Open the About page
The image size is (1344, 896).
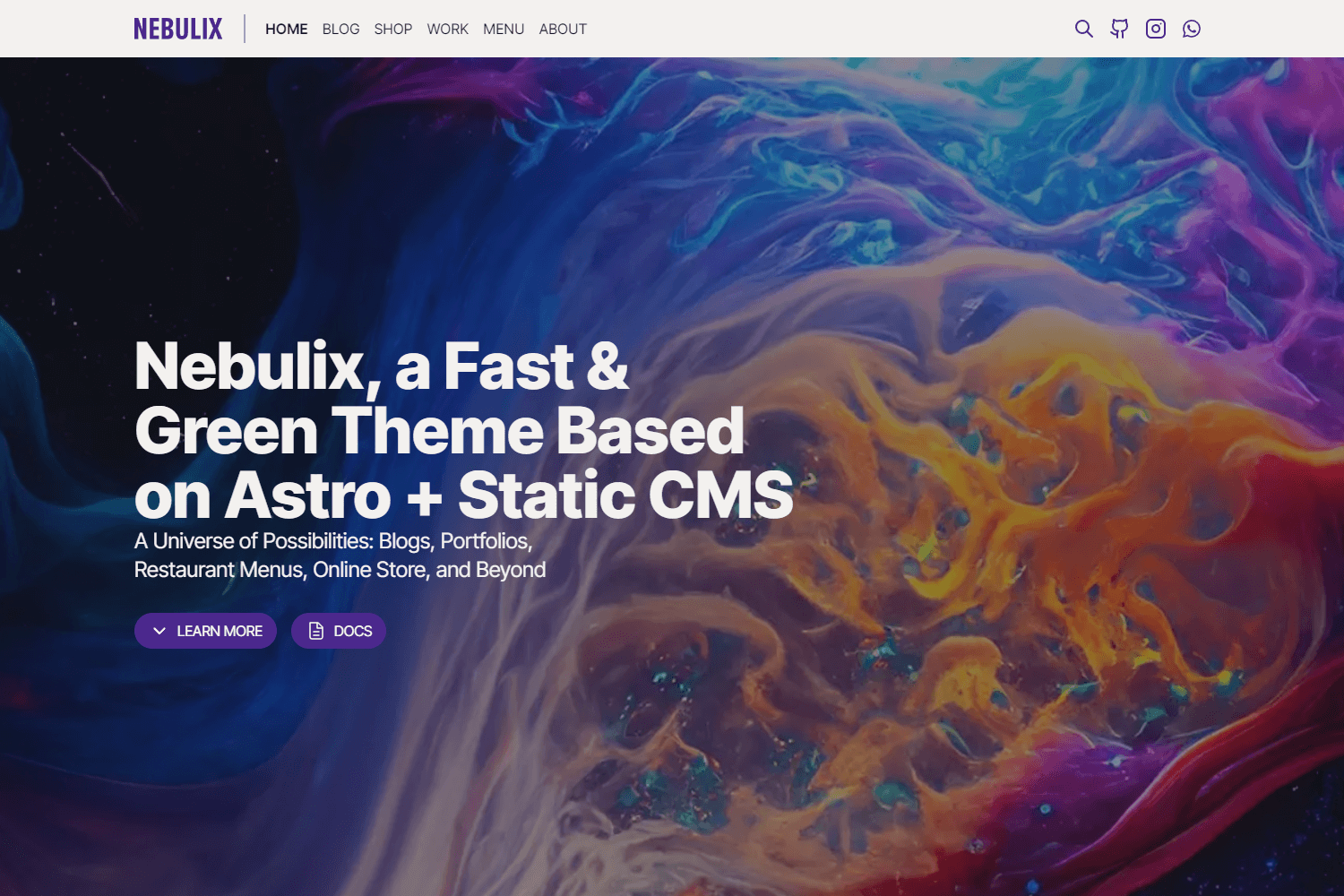(563, 29)
